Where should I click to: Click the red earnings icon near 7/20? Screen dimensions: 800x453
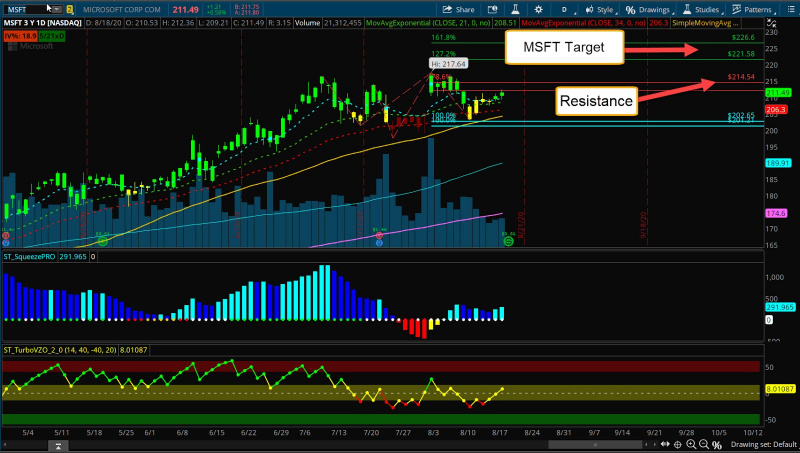coord(379,236)
